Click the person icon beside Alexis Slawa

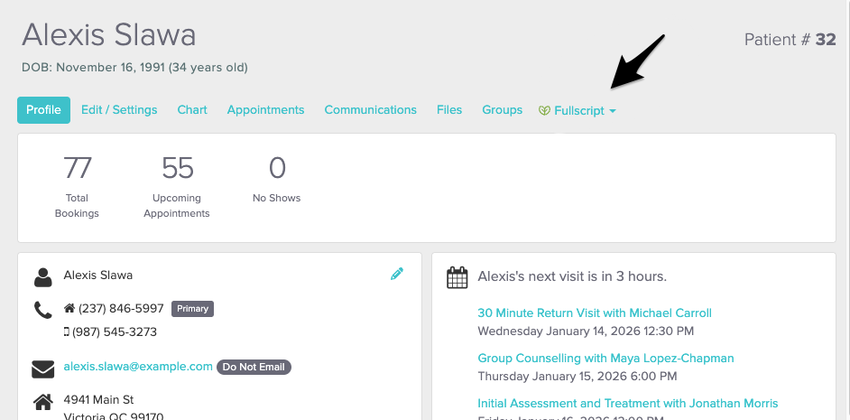tap(43, 276)
